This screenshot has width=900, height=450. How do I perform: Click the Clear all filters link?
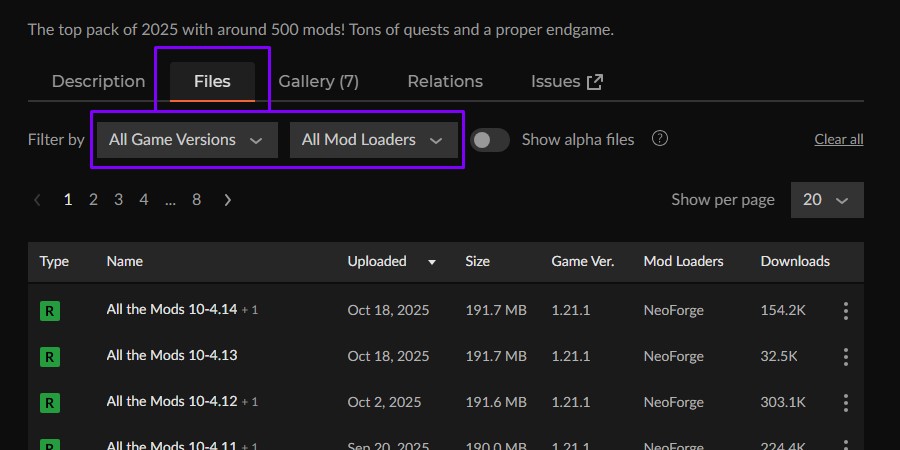coord(838,140)
